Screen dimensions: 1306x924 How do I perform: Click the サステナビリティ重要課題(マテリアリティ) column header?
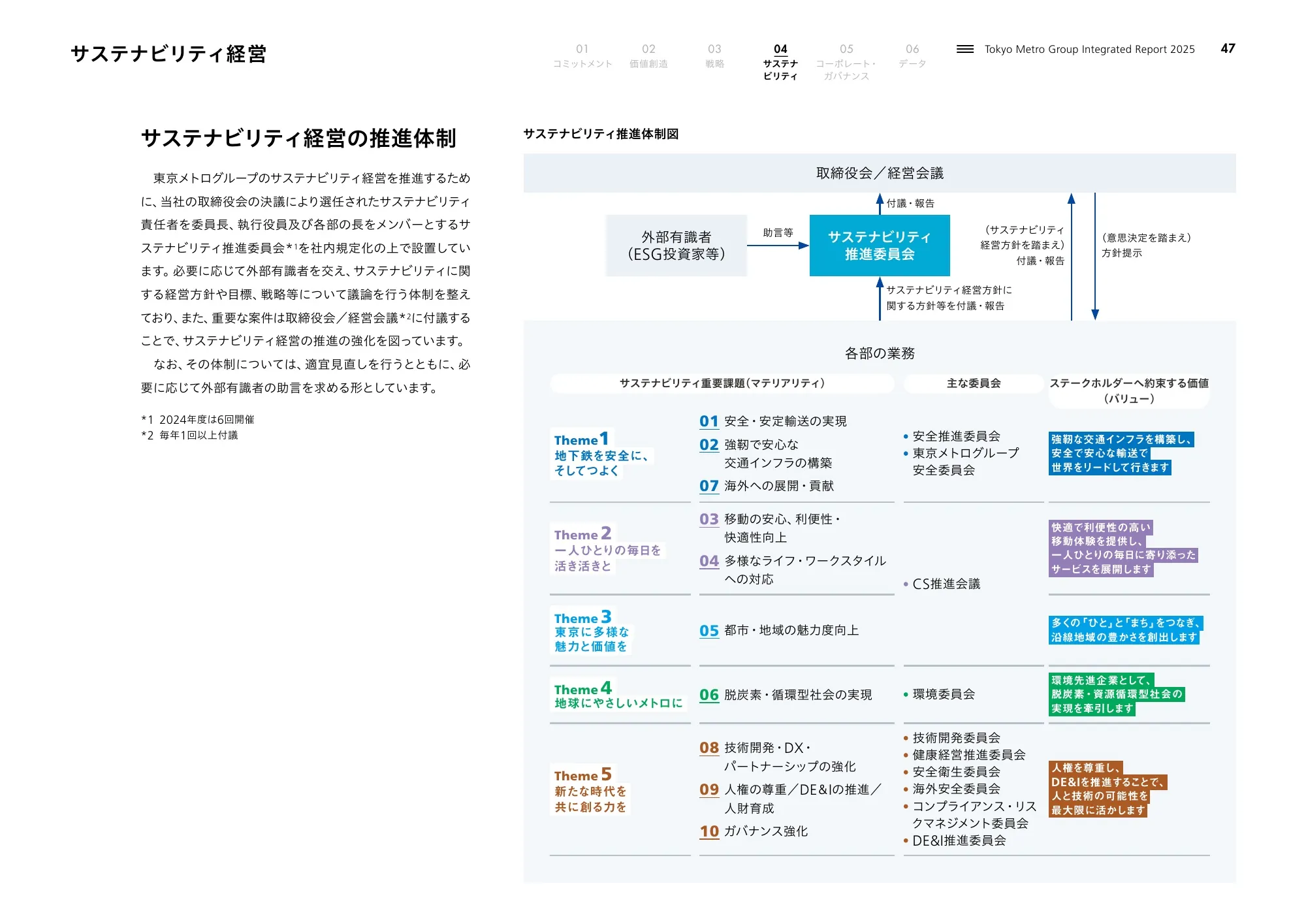point(722,383)
